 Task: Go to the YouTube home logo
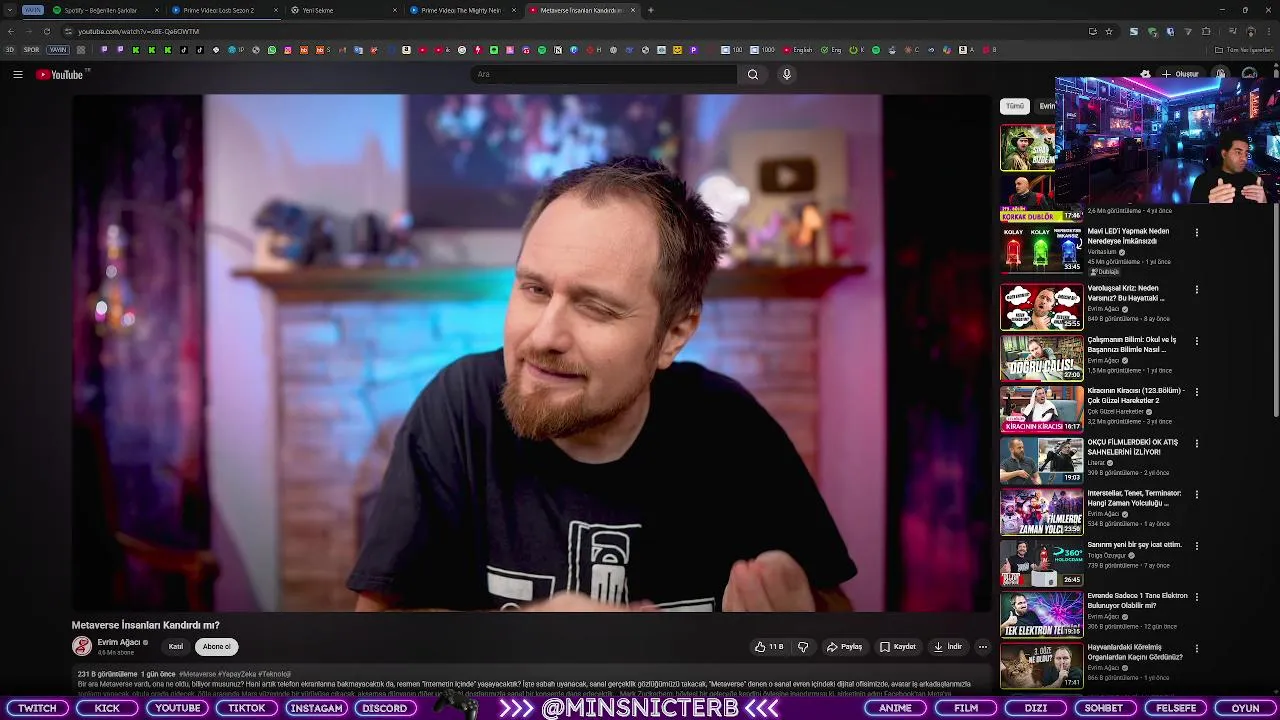tap(60, 74)
